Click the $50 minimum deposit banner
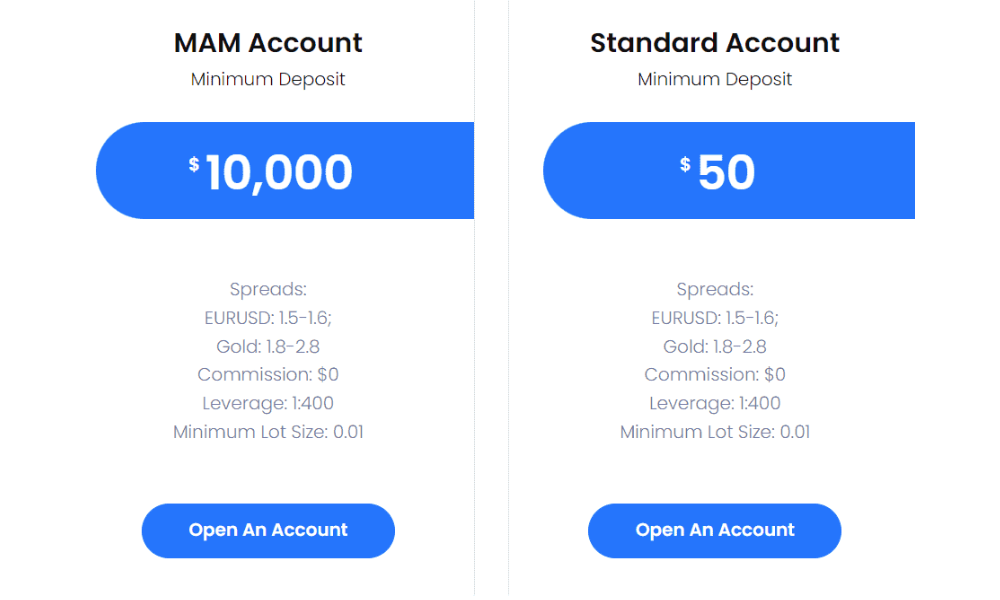This screenshot has height=600, width=1000. pyautogui.click(x=728, y=171)
